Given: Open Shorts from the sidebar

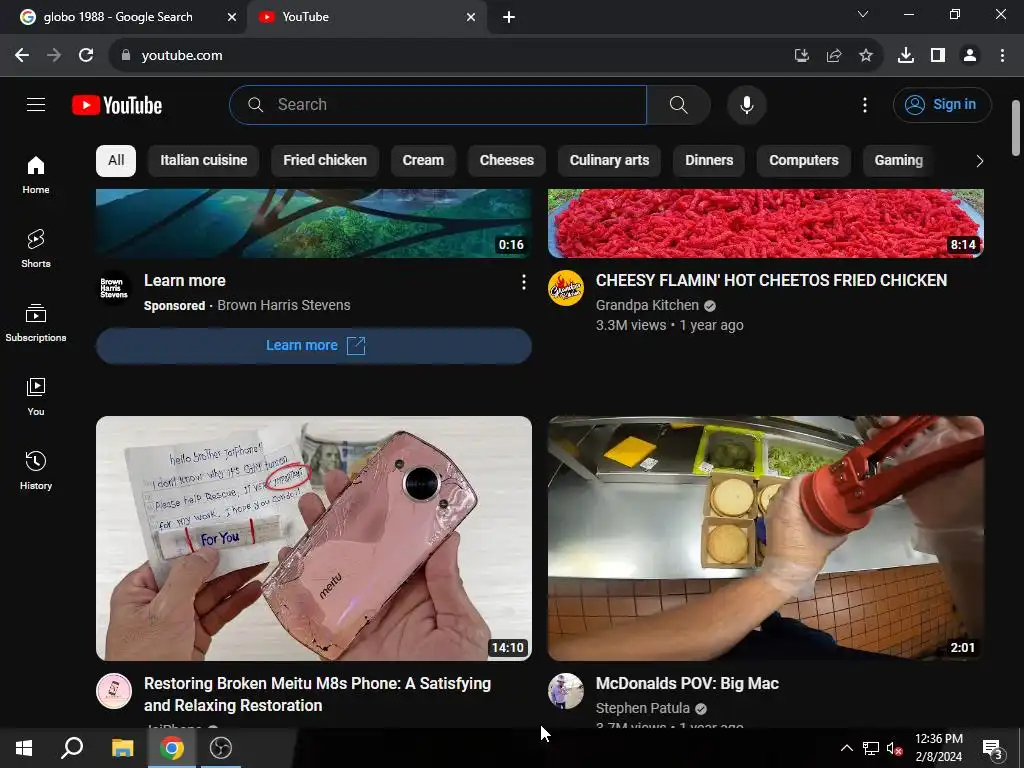Looking at the screenshot, I should click(x=36, y=249).
